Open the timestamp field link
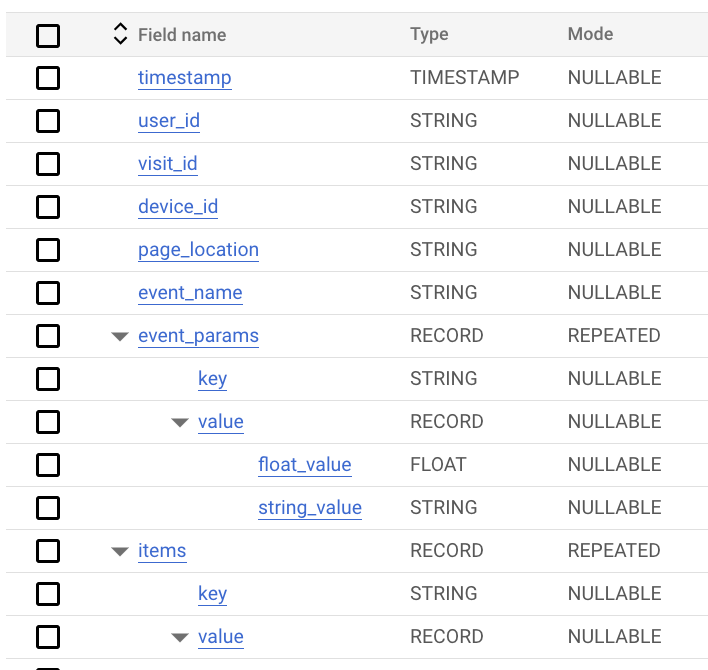Image resolution: width=708 pixels, height=670 pixels. pyautogui.click(x=185, y=78)
